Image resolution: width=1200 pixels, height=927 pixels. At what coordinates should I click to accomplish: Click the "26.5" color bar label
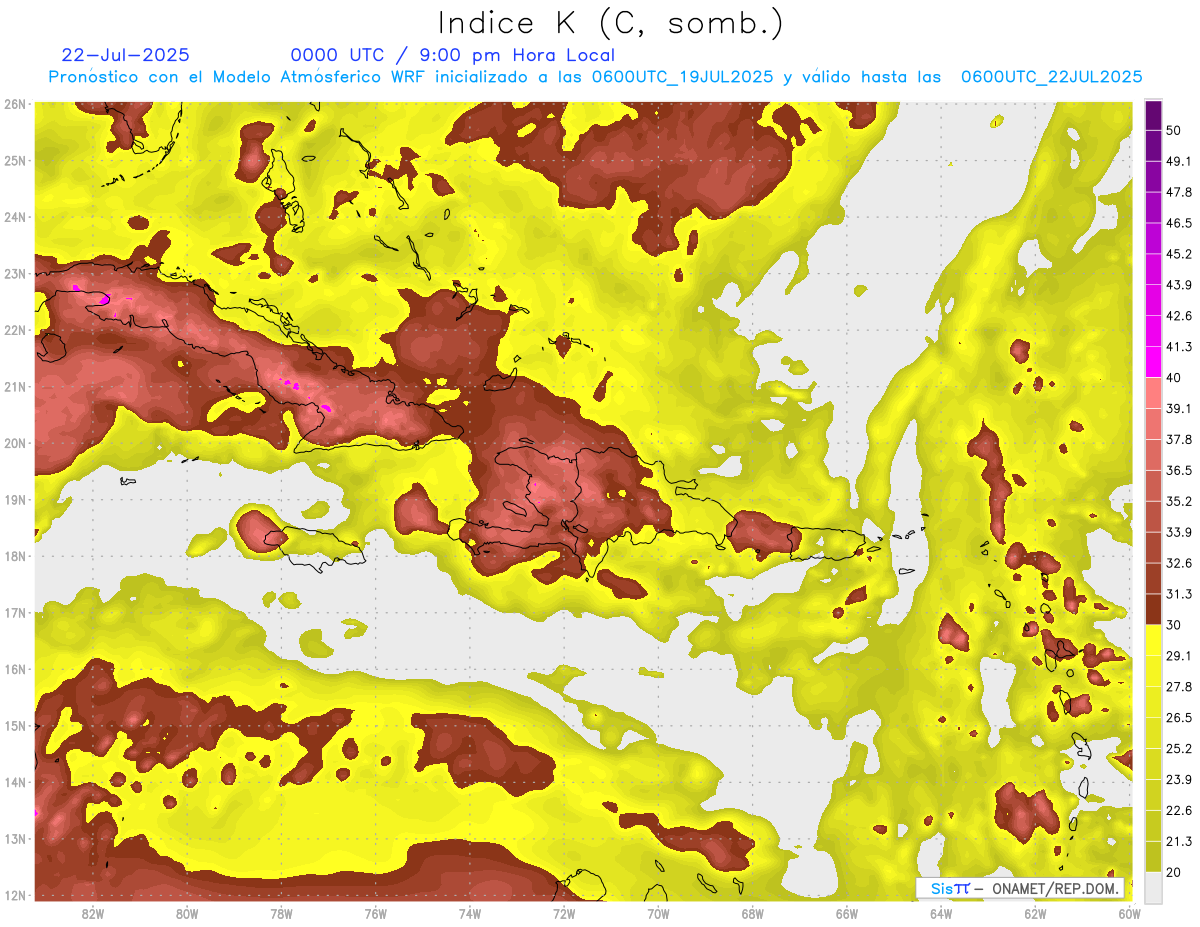click(1178, 717)
